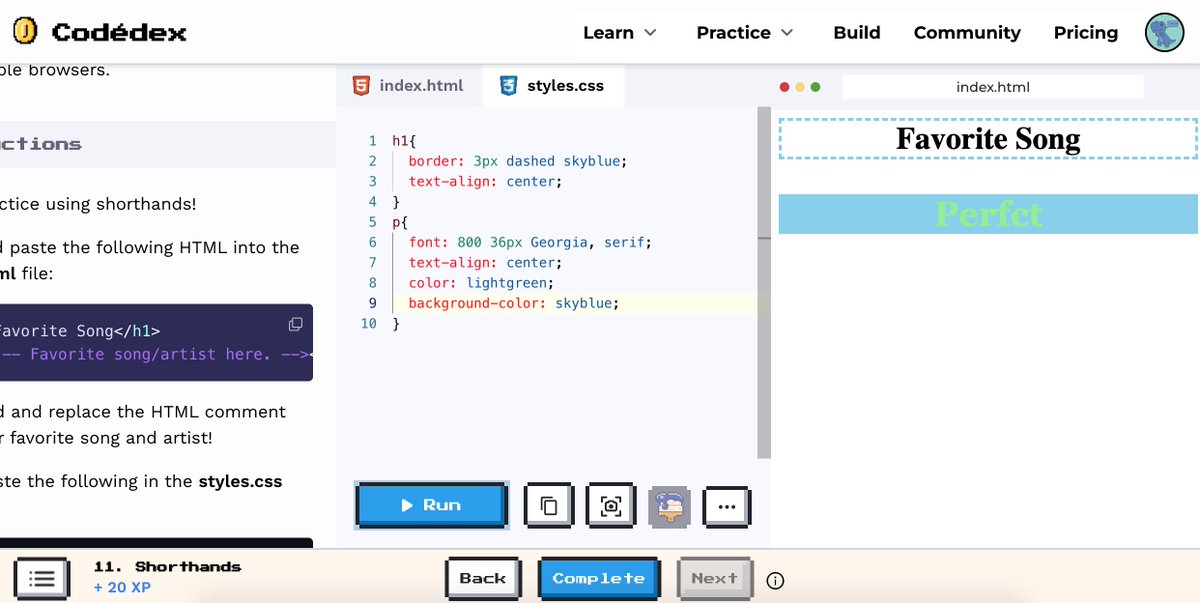Open the user profile avatar

coord(1164,33)
